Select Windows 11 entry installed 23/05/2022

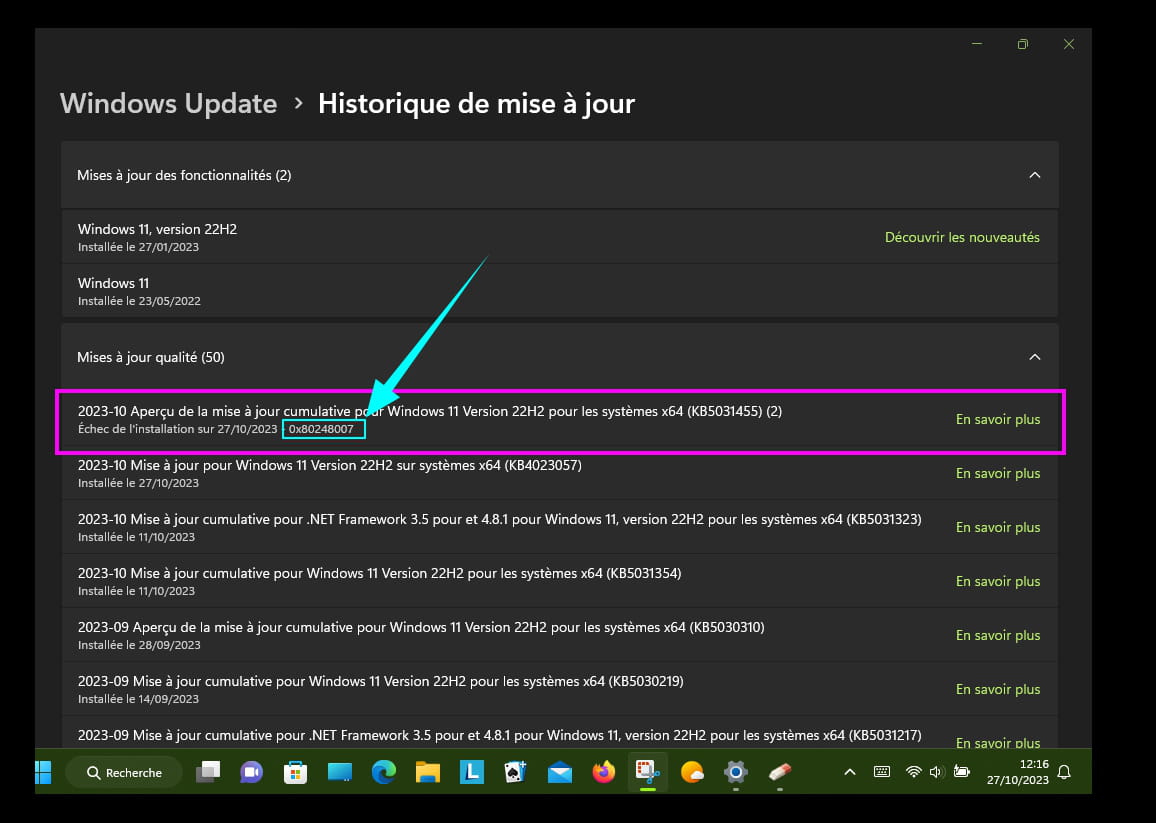click(560, 291)
